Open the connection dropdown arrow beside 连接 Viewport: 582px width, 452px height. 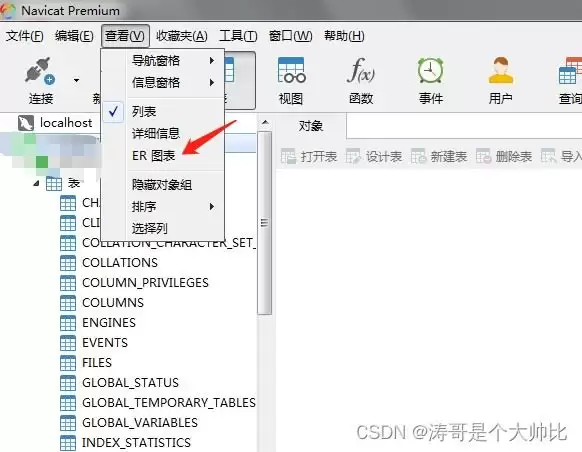(76, 80)
